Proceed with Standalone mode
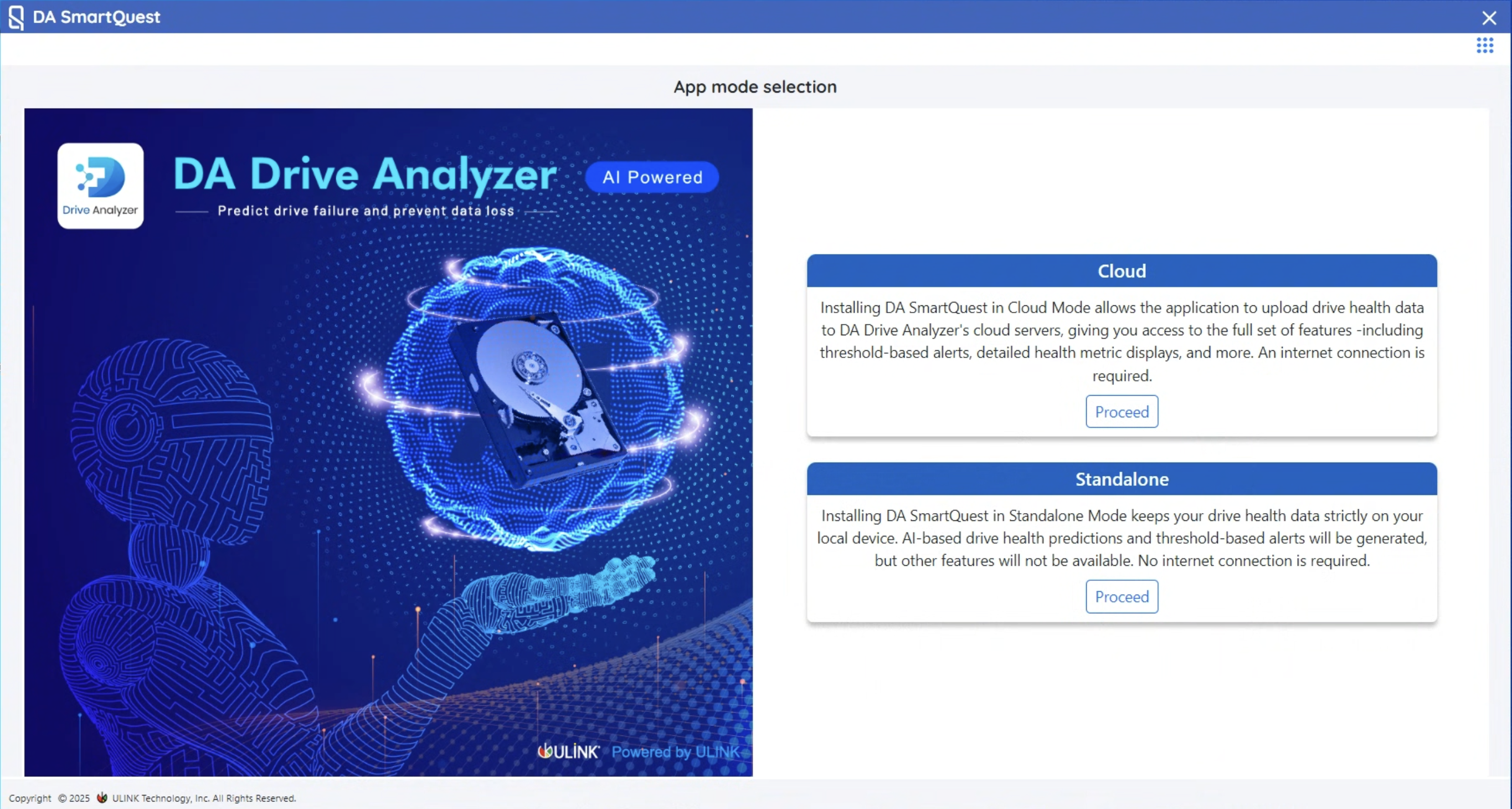Image resolution: width=1512 pixels, height=809 pixels. tap(1121, 596)
